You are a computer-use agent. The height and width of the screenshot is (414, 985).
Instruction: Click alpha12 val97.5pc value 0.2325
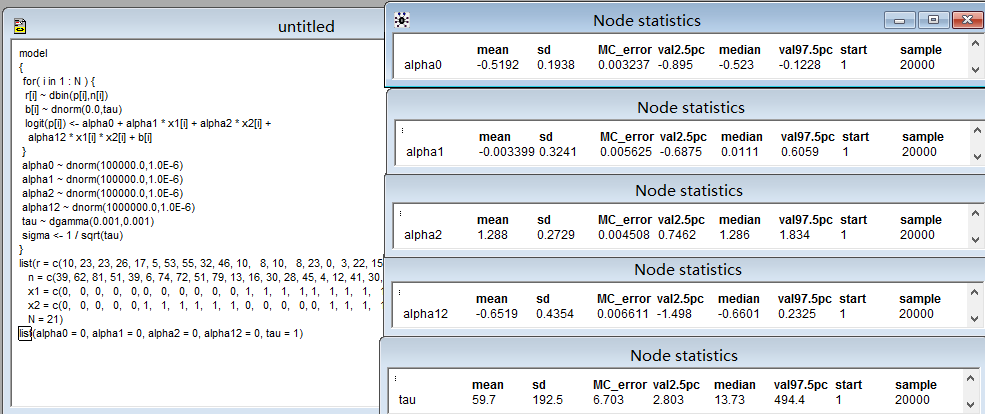click(x=798, y=313)
